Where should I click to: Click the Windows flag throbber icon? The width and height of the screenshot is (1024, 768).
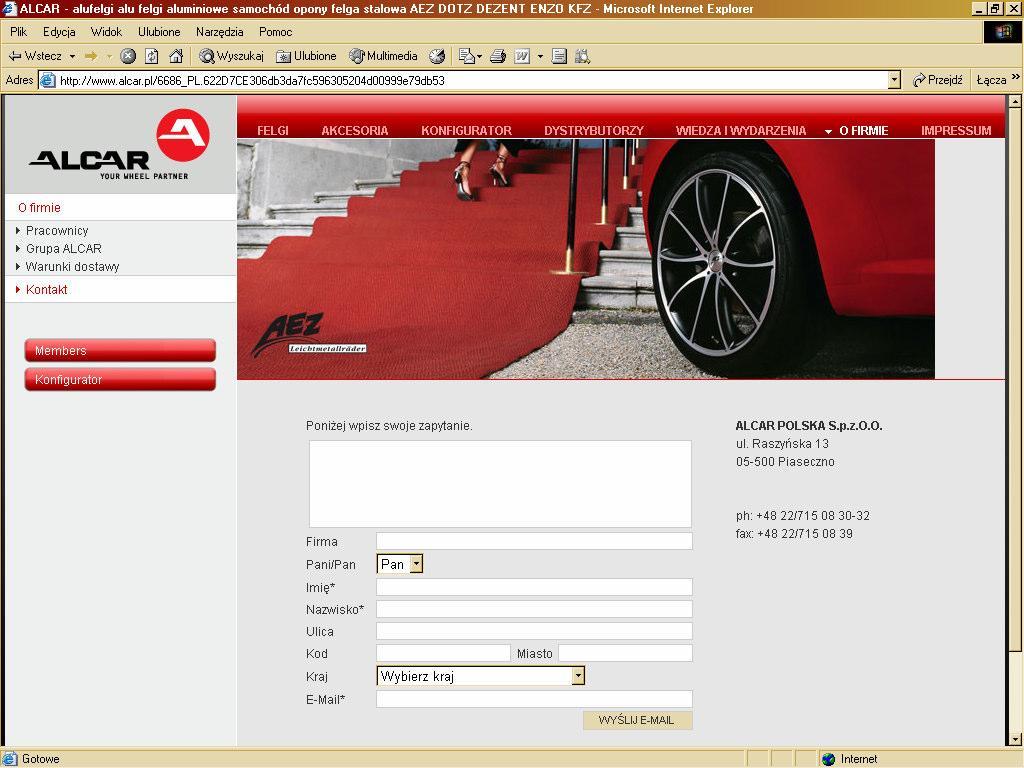[1002, 32]
